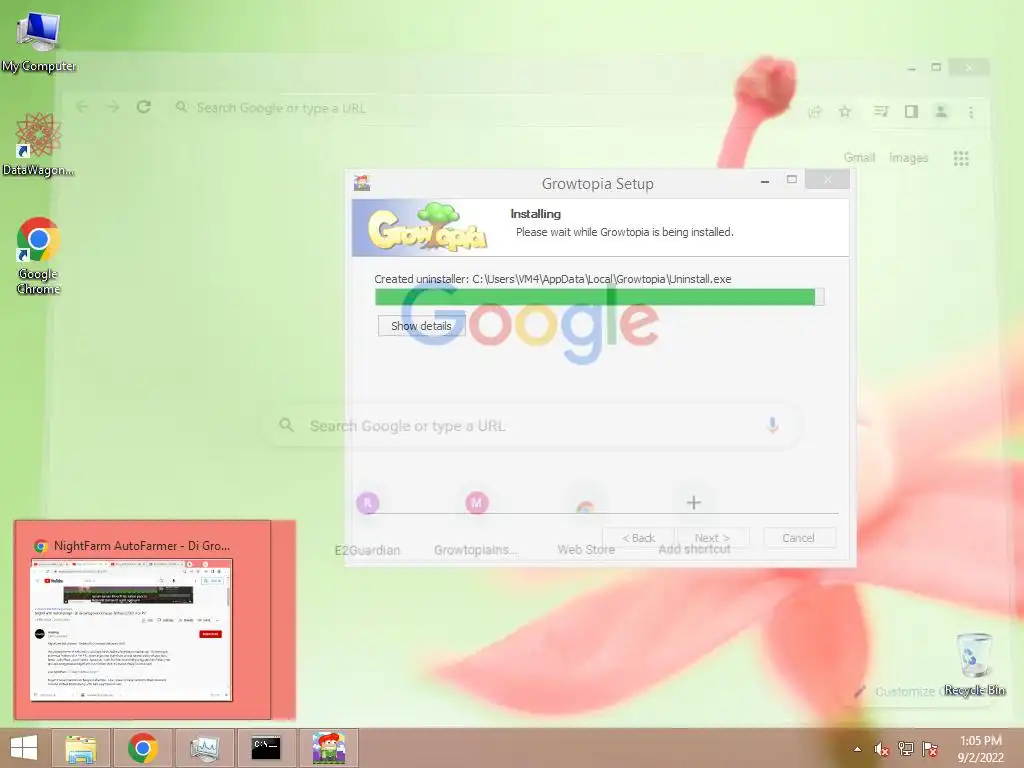Image resolution: width=1024 pixels, height=768 pixels.
Task: Click Chrome's forward navigation arrow
Action: point(113,107)
